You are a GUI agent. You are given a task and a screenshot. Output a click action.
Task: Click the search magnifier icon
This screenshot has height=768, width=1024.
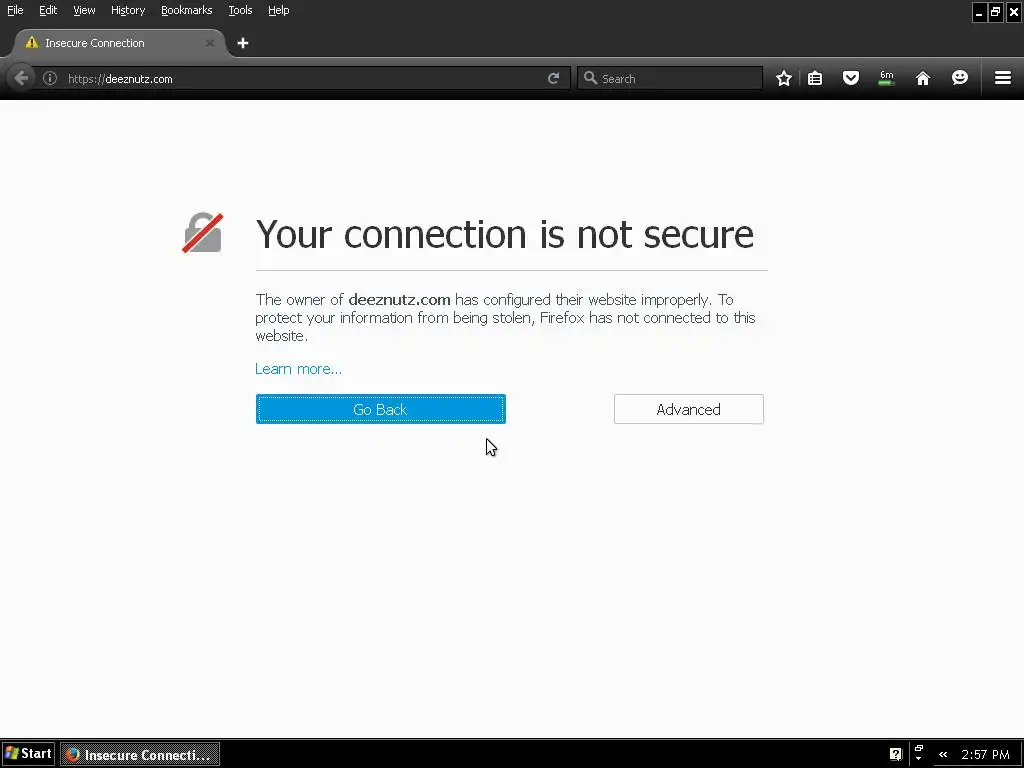click(x=590, y=78)
